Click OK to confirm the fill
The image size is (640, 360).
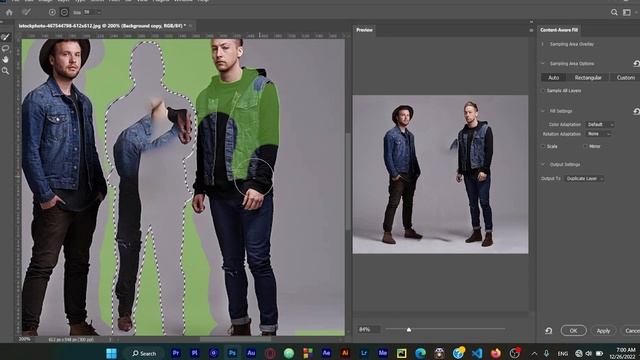[x=573, y=331]
